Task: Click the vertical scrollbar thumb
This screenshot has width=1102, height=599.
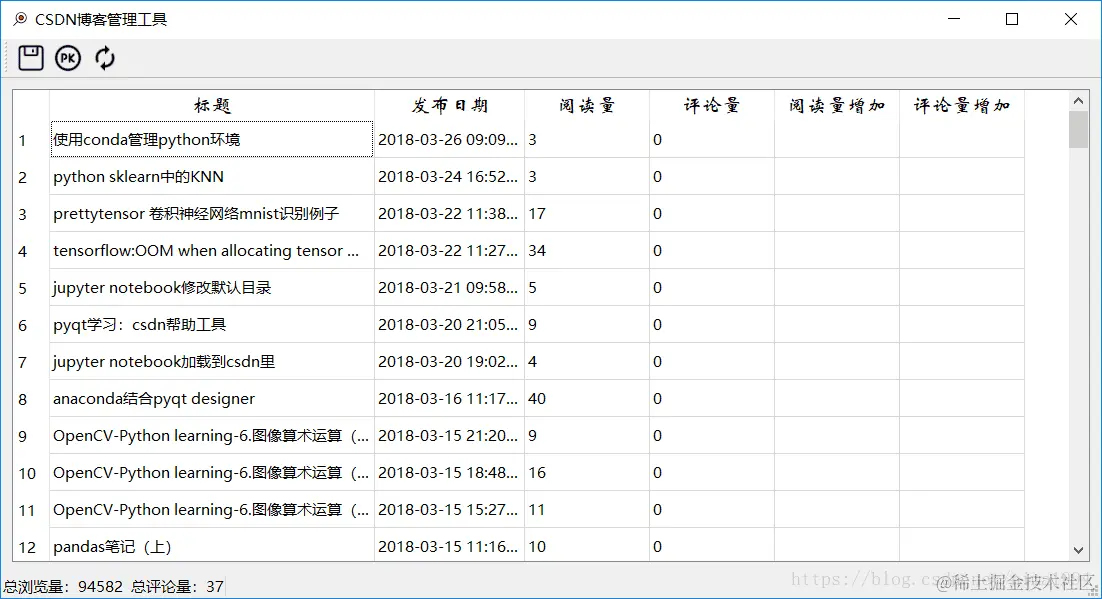Action: pos(1078,130)
